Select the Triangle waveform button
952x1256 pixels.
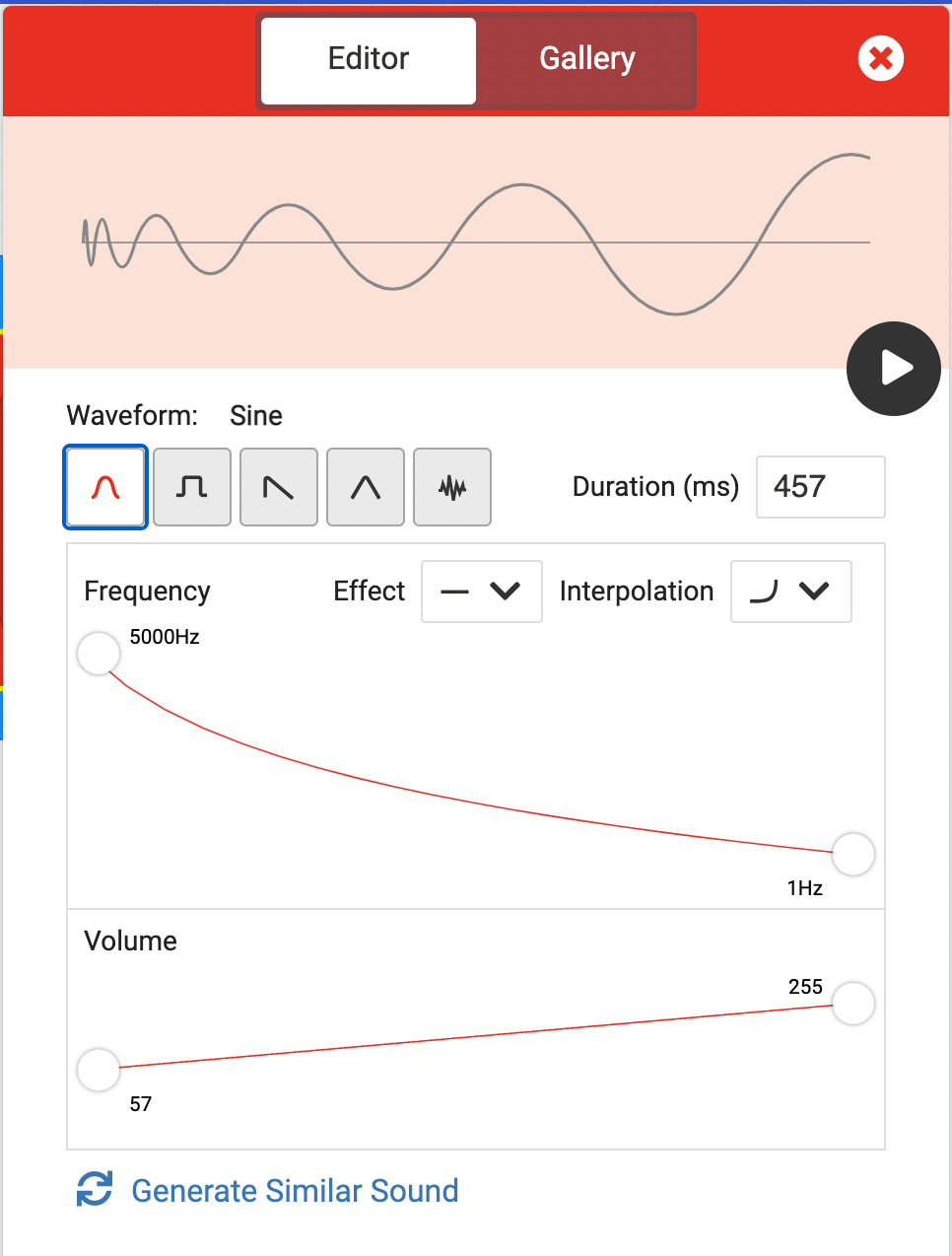coord(366,487)
